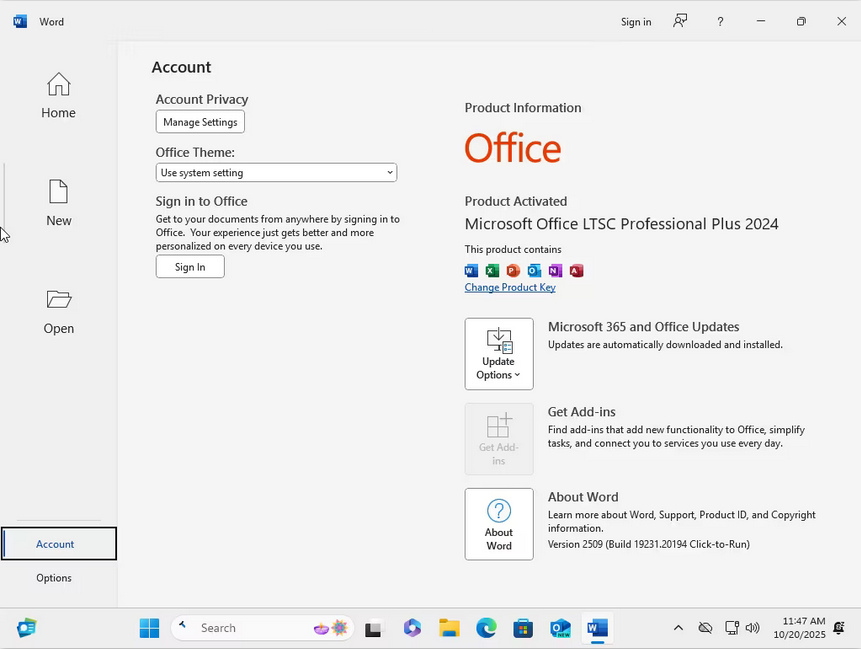Image resolution: width=861 pixels, height=649 pixels.
Task: Open Microsoft Edge from the taskbar
Action: 486,628
